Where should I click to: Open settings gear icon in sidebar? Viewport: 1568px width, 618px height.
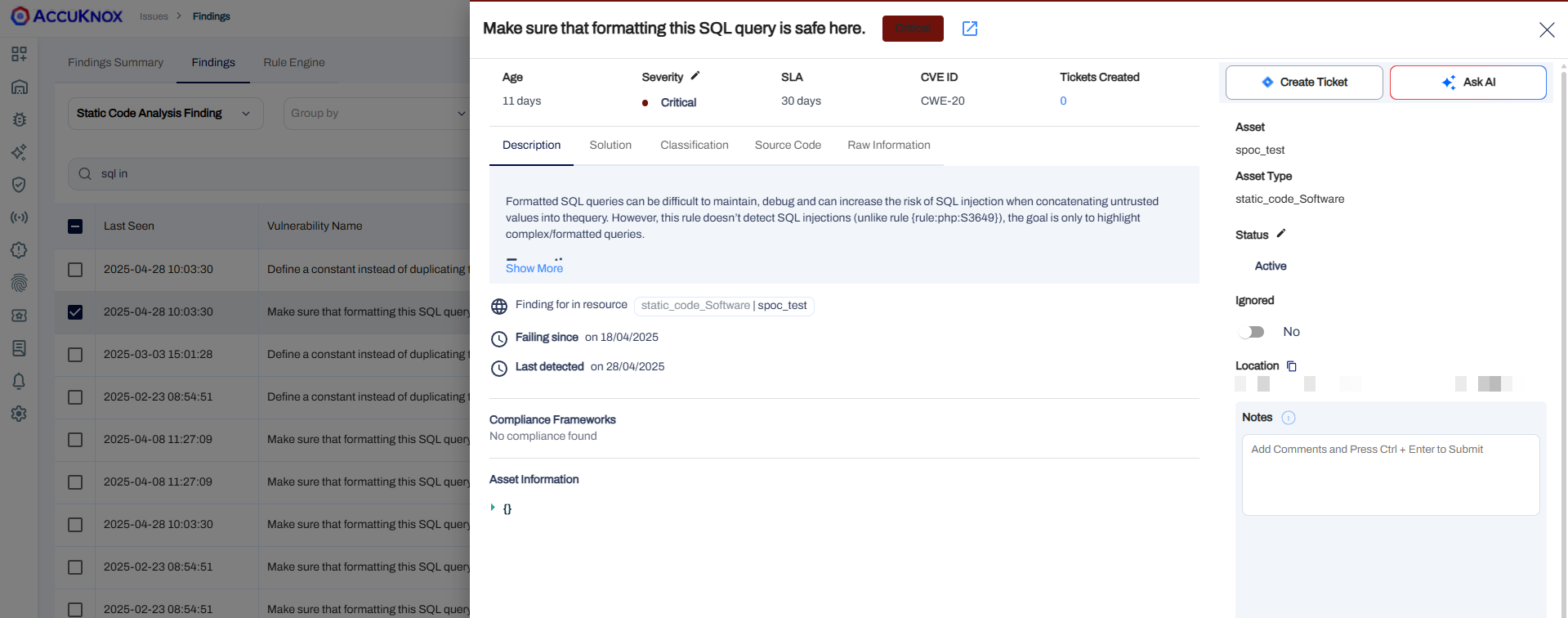pyautogui.click(x=19, y=414)
